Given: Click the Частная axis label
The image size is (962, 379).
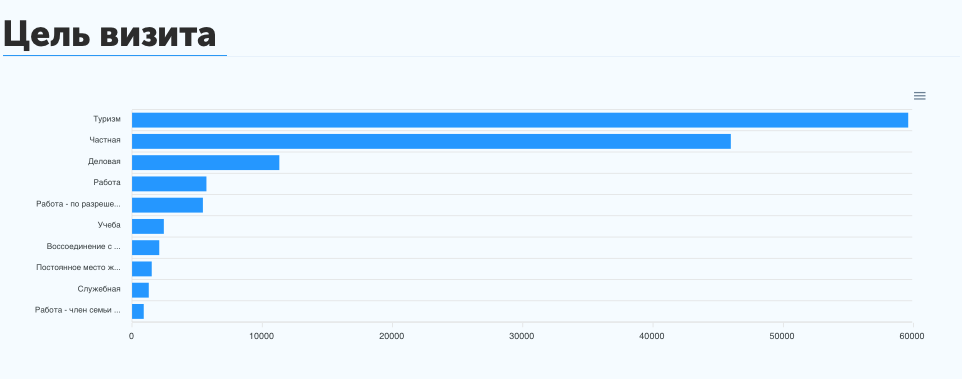Looking at the screenshot, I should [104, 140].
